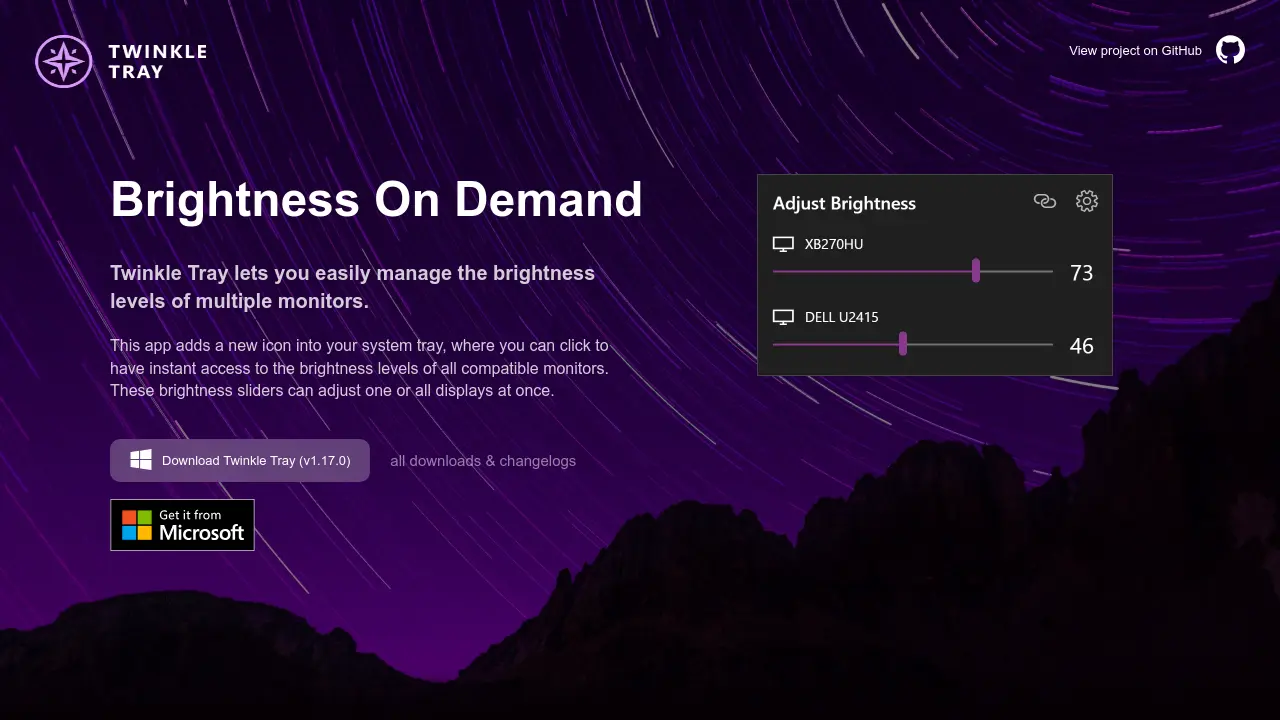Click the DELL U2415 brightness slider handle

pyautogui.click(x=903, y=344)
